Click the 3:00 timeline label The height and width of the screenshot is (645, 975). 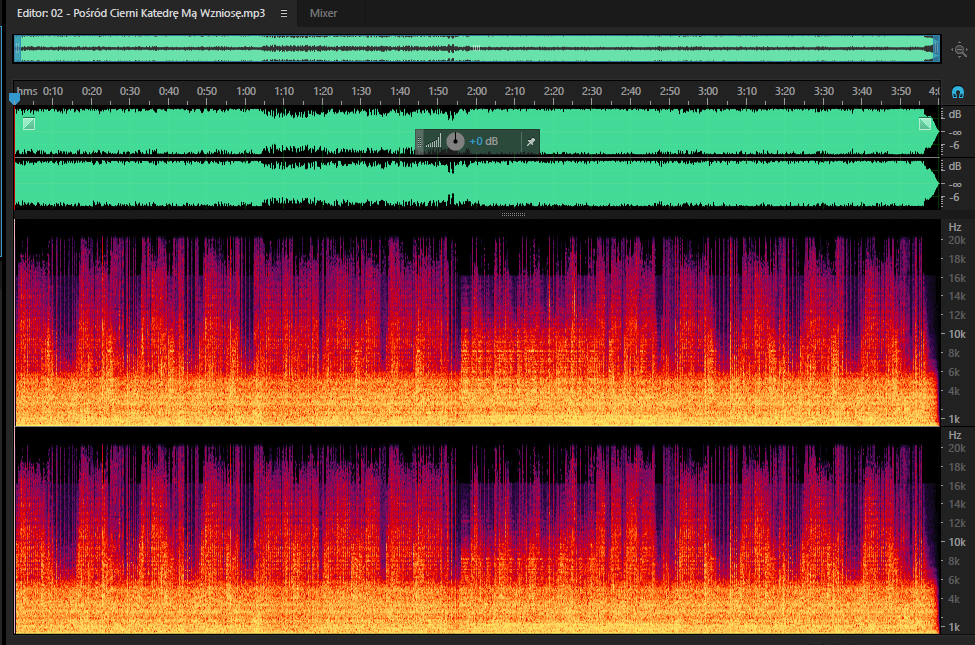click(x=708, y=91)
